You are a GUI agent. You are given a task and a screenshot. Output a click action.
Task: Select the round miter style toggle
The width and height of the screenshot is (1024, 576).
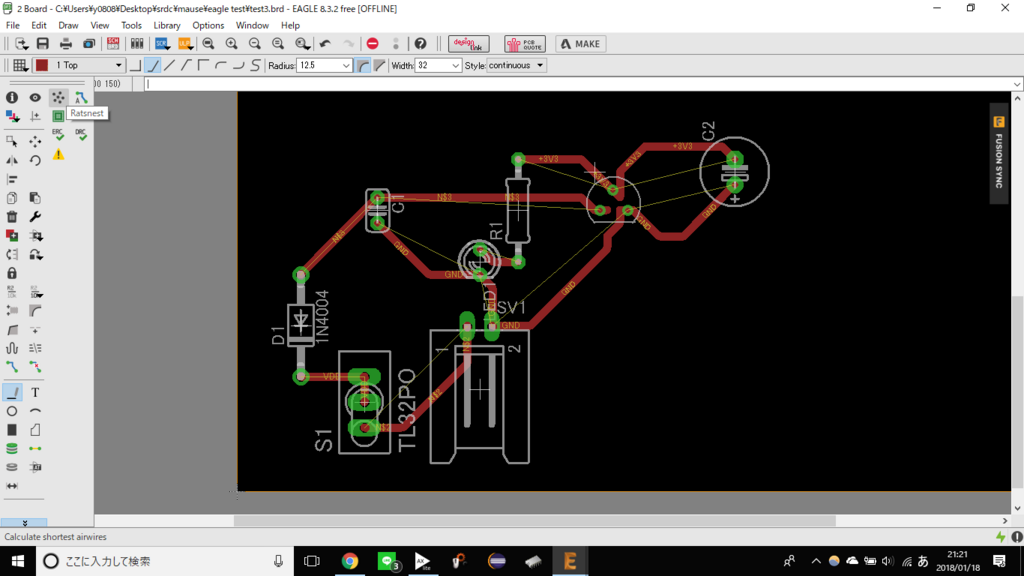[x=363, y=65]
